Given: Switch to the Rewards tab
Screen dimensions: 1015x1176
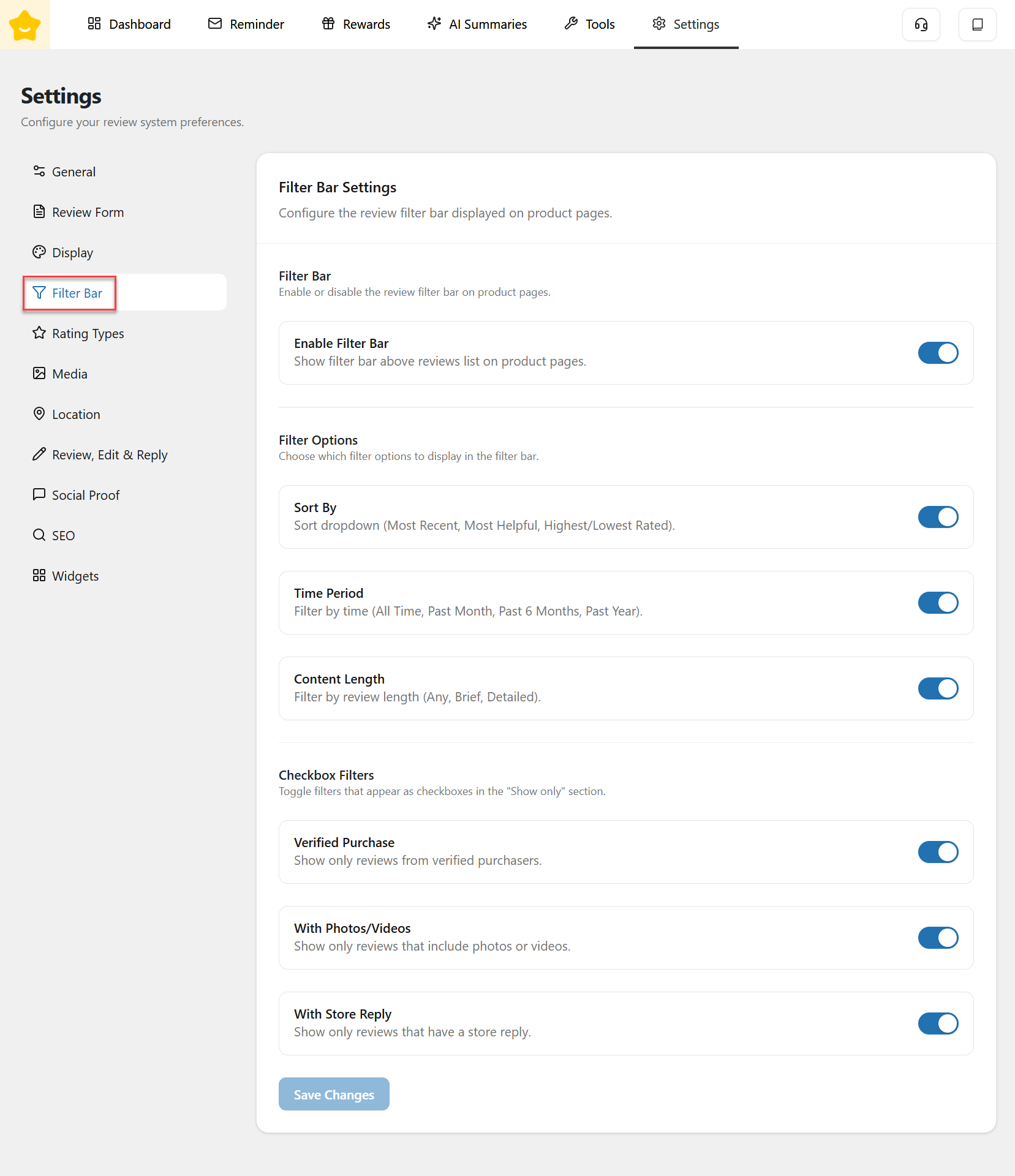Looking at the screenshot, I should click(x=356, y=24).
